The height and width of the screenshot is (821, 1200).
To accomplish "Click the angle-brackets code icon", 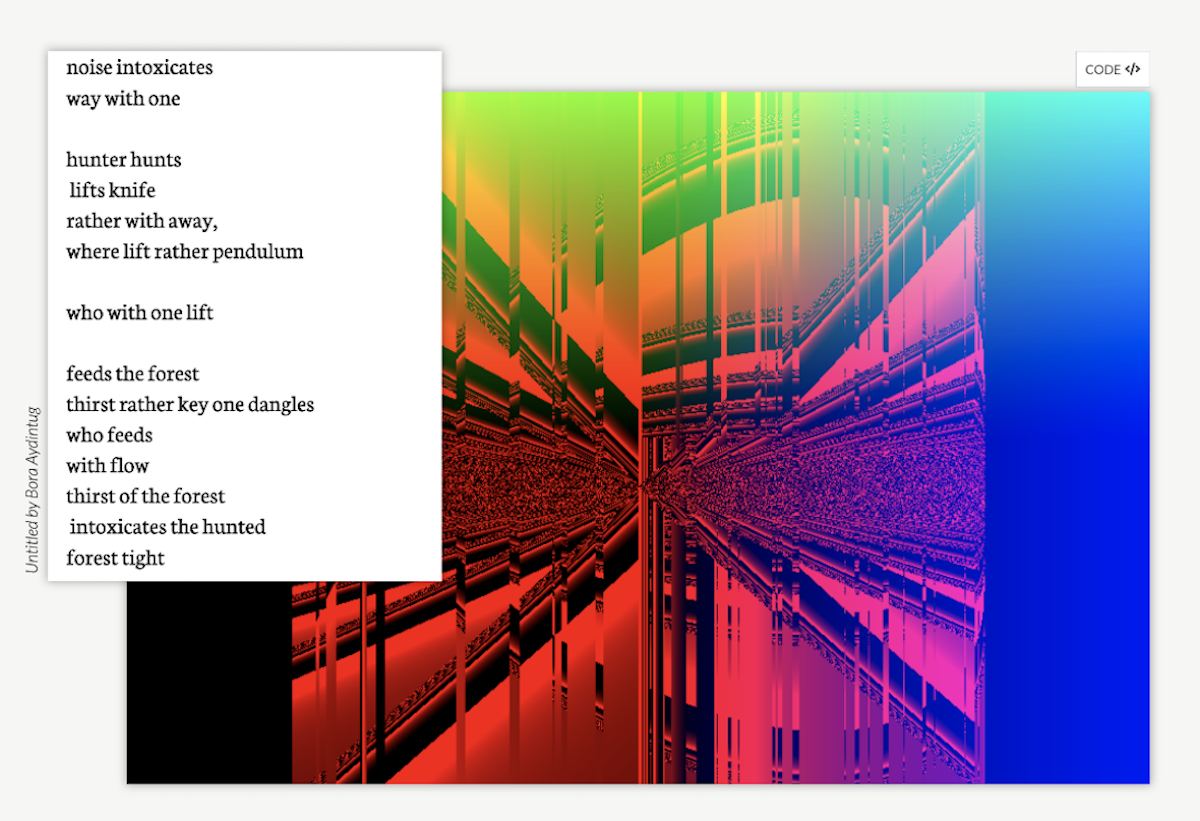I will 1132,69.
